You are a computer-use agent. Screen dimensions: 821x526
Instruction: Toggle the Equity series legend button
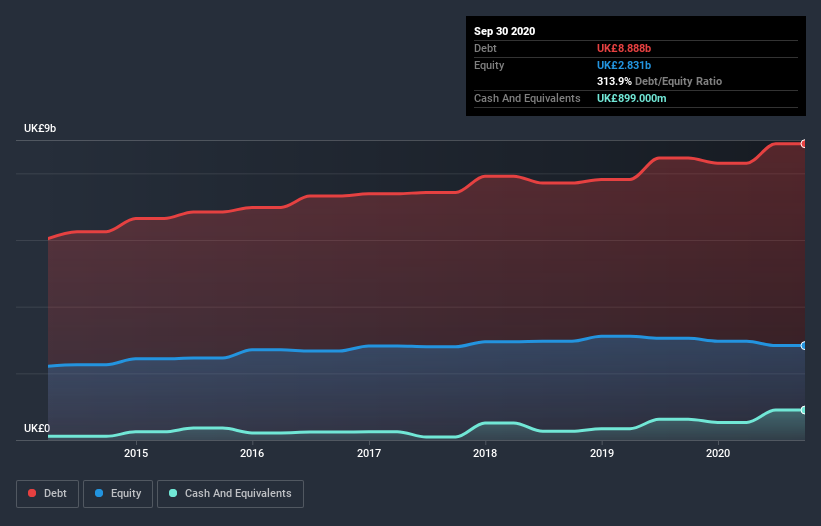click(x=118, y=494)
